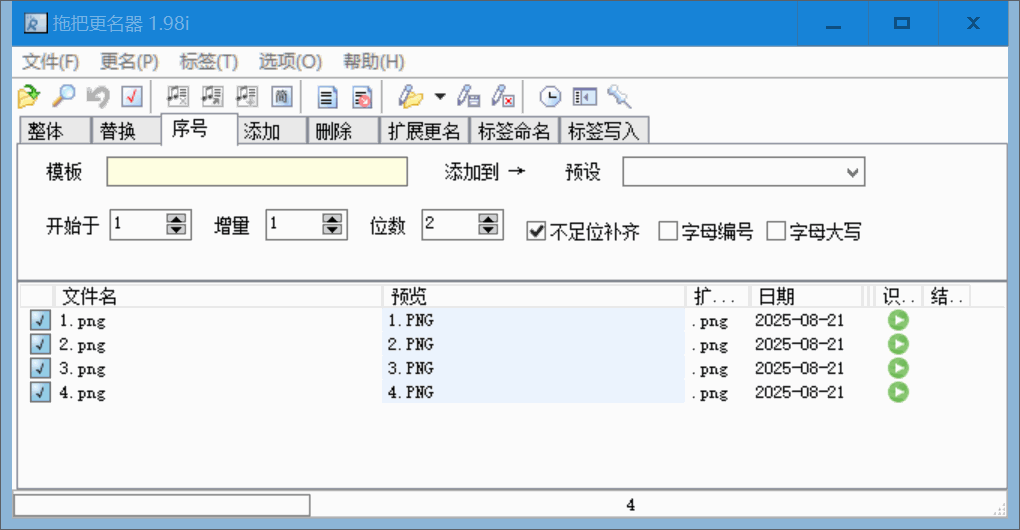Viewport: 1020px width, 530px height.
Task: Click music note list icon with arrow
Action: click(x=211, y=97)
